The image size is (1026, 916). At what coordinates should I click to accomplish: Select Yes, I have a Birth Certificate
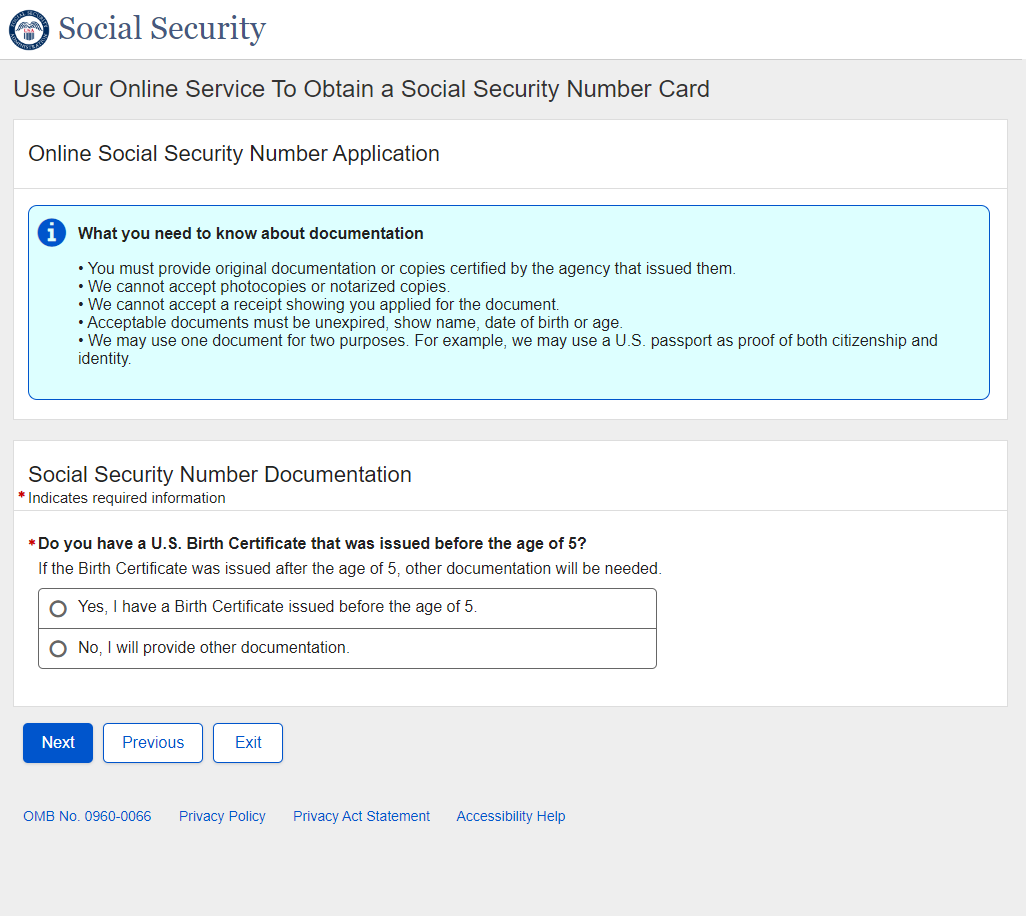(x=58, y=608)
